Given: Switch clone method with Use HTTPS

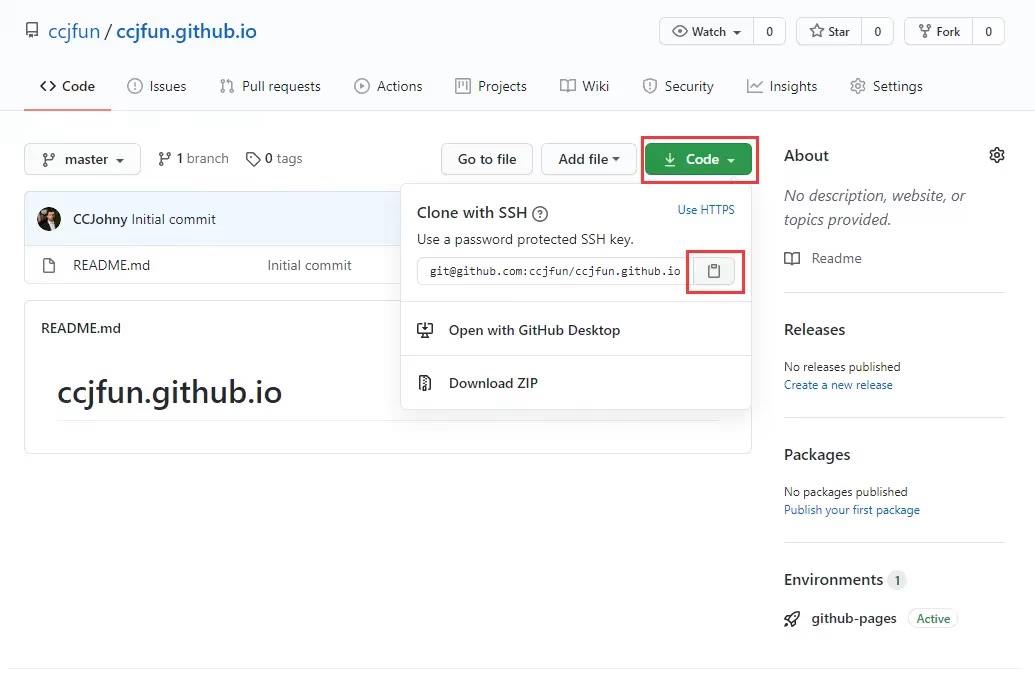Looking at the screenshot, I should 706,210.
